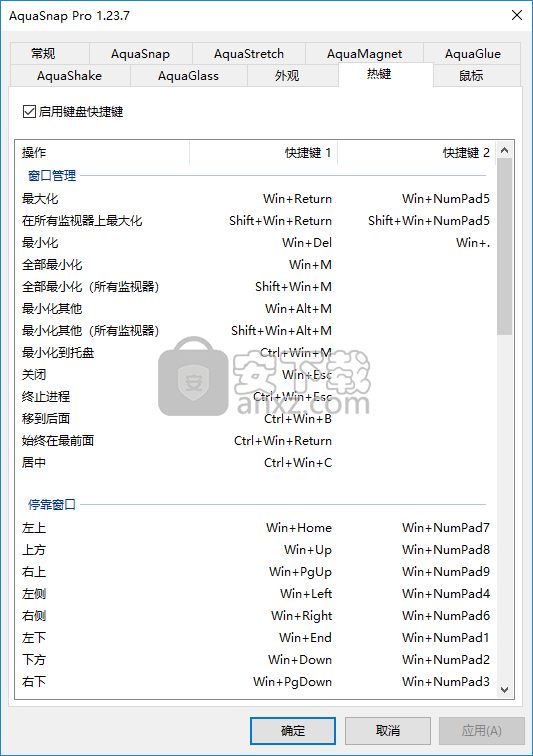Click the 应用(A) button
The image size is (533, 756).
pyautogui.click(x=481, y=731)
